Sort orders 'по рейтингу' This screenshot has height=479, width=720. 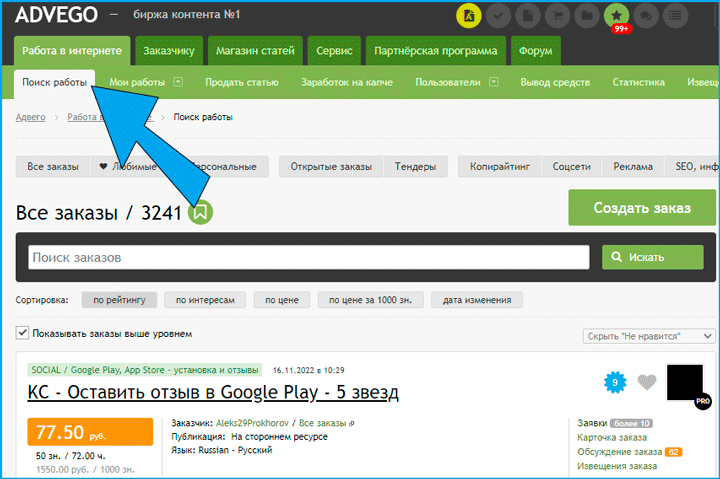[119, 300]
